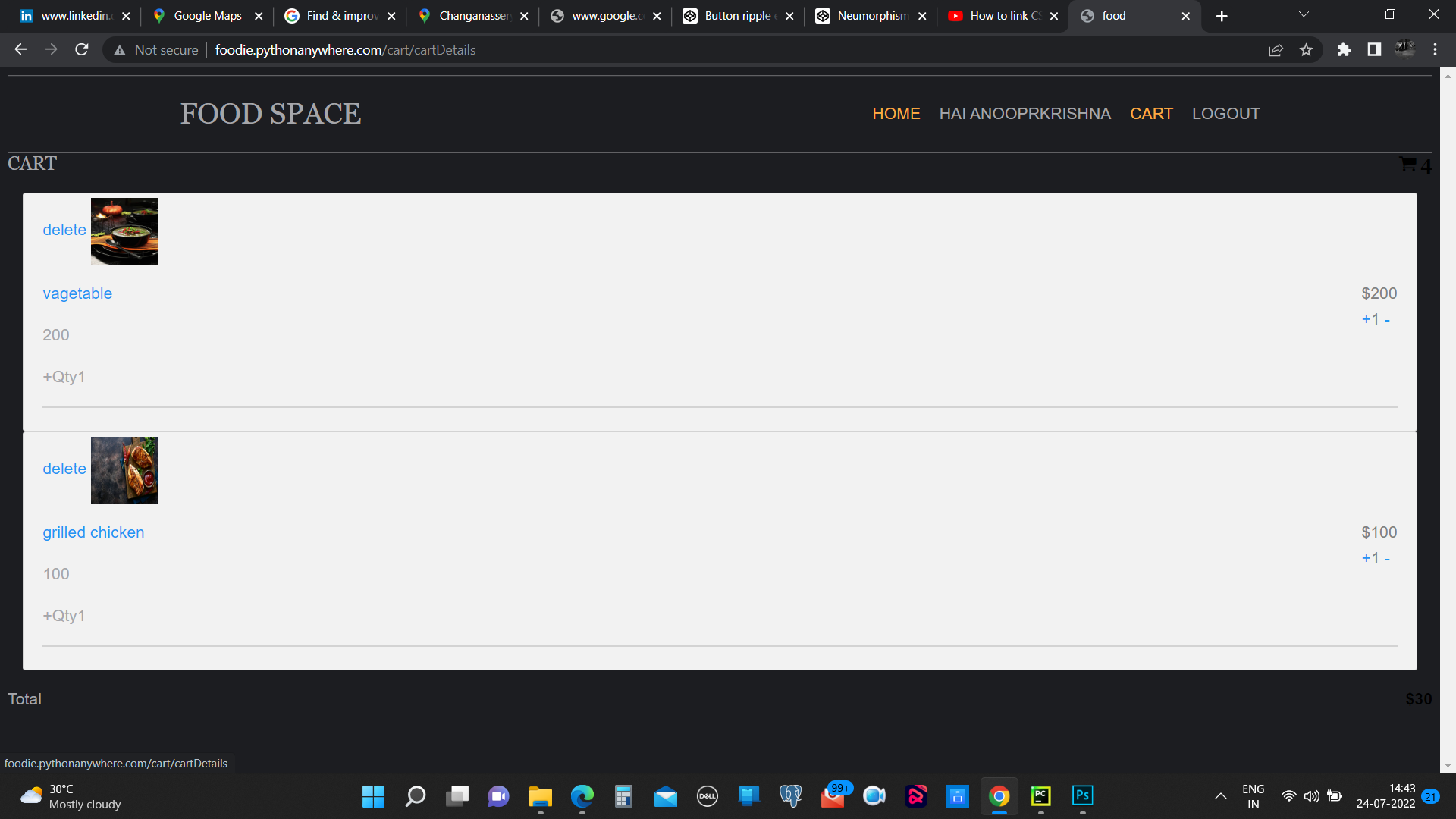This screenshot has width=1456, height=819.
Task: Click the battery status icon in system tray
Action: pos(1335,796)
